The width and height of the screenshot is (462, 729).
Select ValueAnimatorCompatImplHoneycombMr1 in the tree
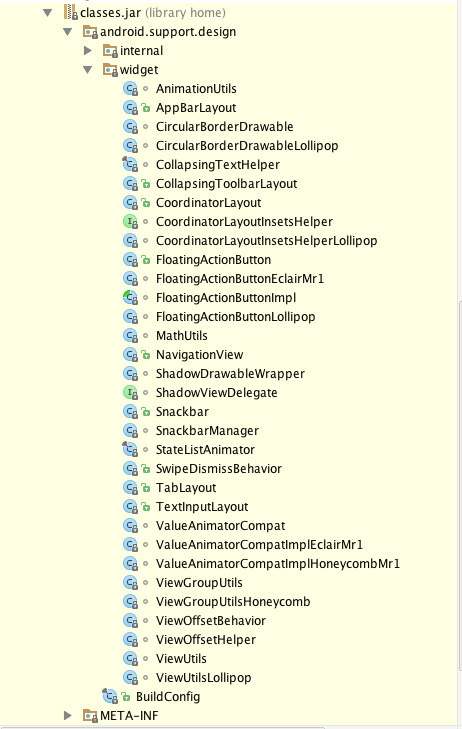pyautogui.click(x=278, y=563)
